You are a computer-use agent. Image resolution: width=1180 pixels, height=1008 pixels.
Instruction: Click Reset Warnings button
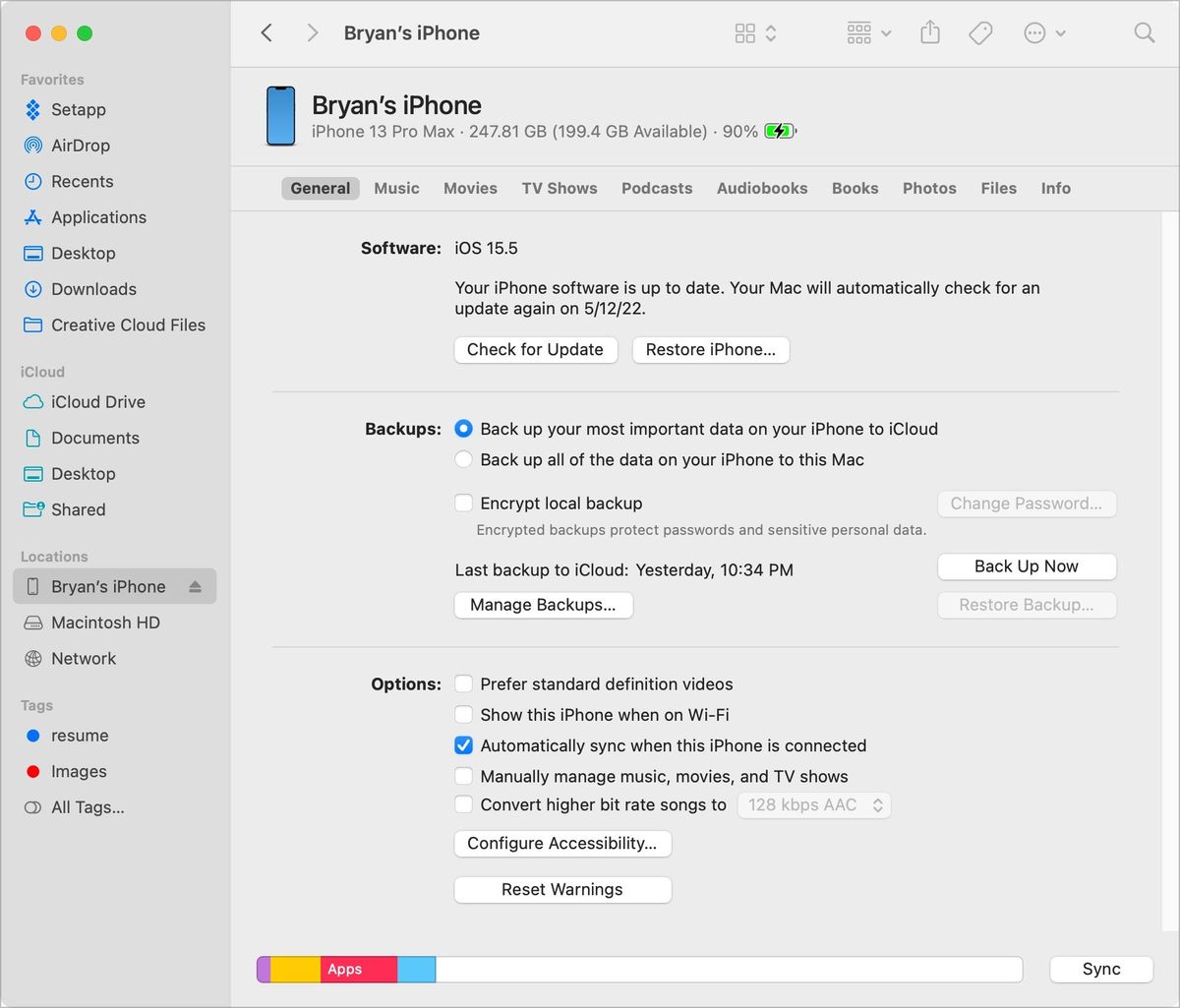[x=562, y=889]
